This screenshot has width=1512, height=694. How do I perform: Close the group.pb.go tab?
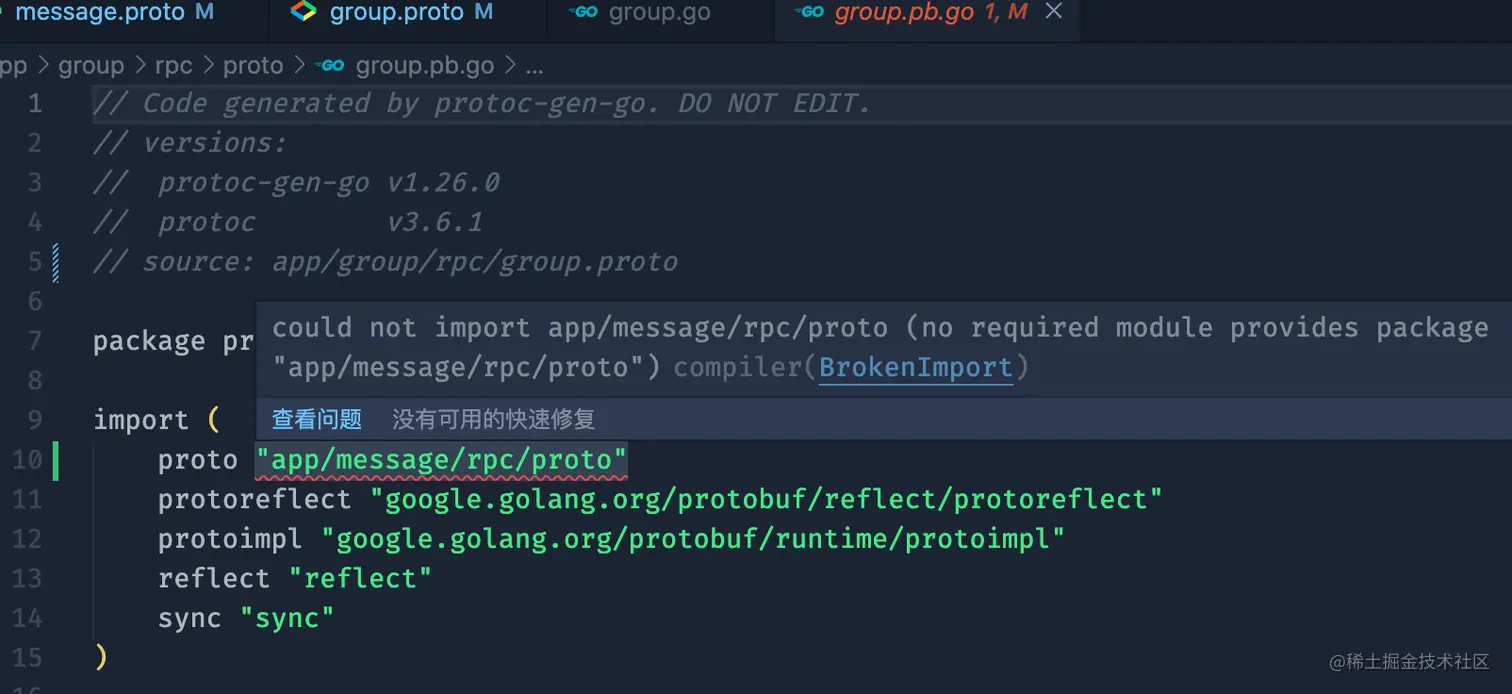(x=1053, y=12)
